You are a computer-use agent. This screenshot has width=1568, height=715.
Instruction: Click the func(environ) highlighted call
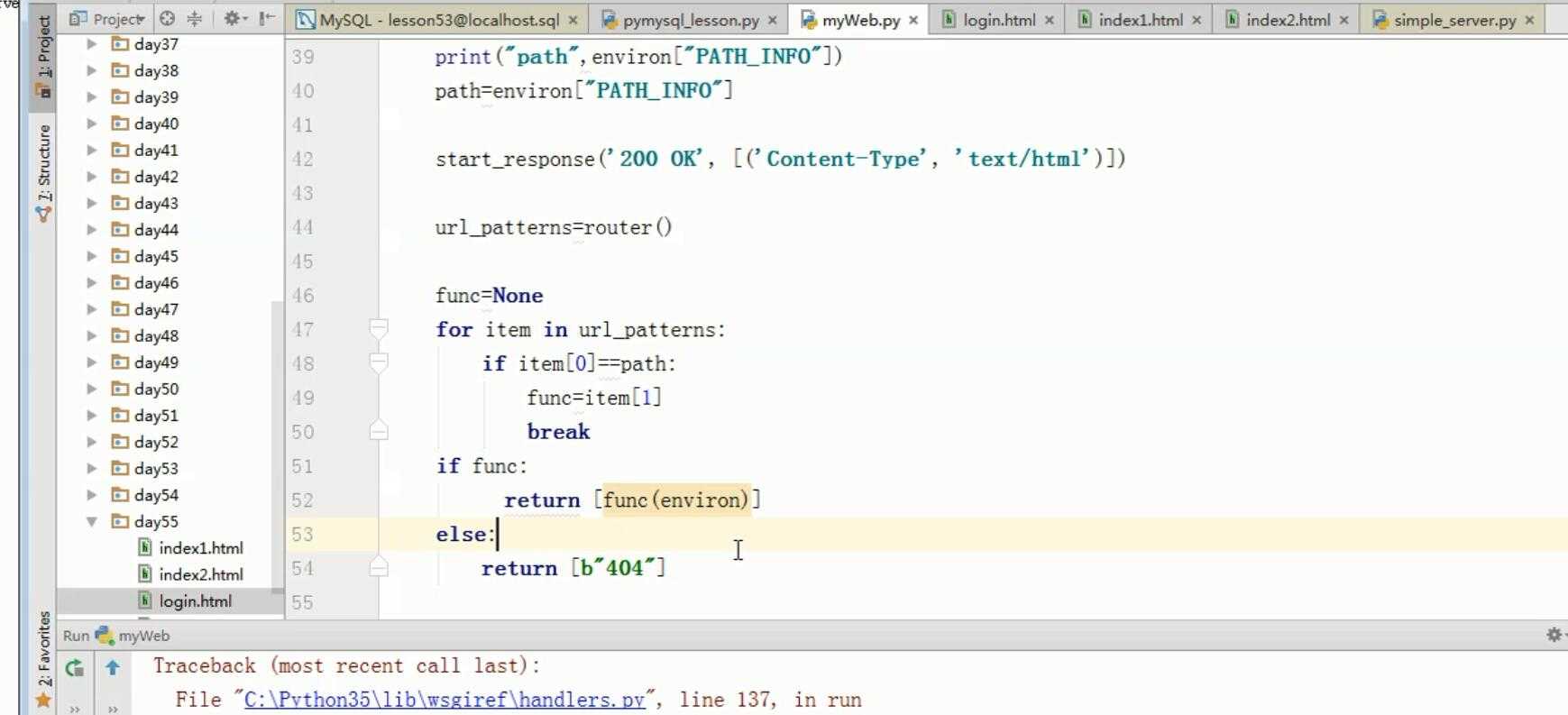click(676, 500)
